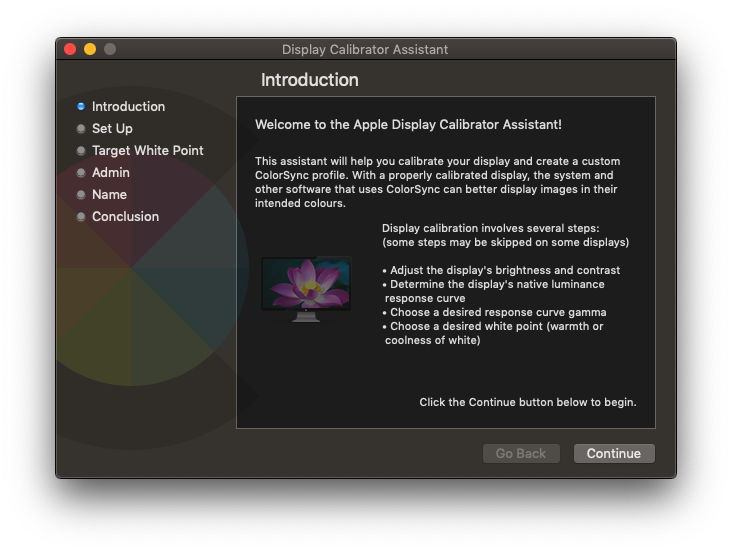Click the grey bullet beside Conclusion
This screenshot has height=552, width=732.
[81, 217]
